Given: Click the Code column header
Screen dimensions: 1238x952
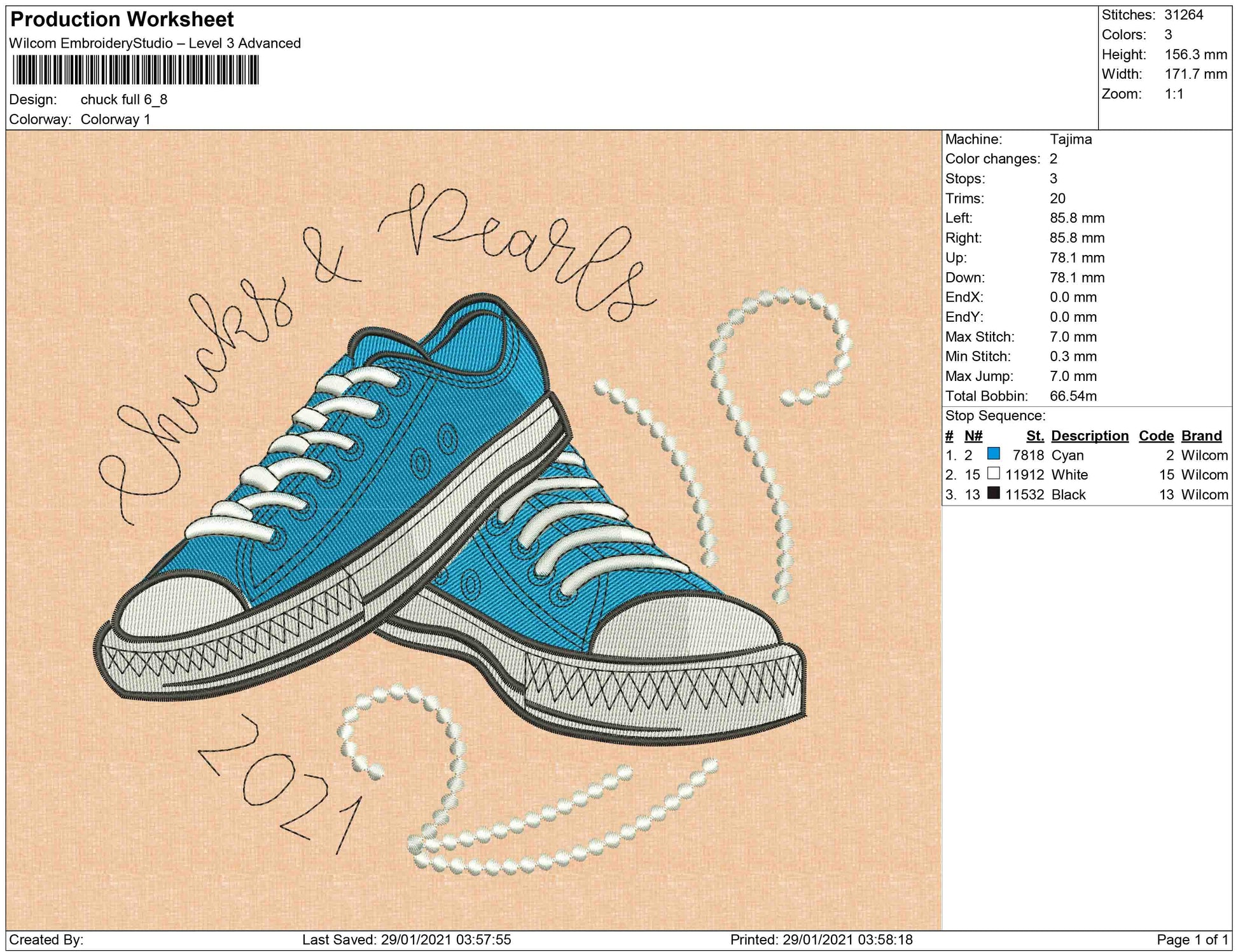Looking at the screenshot, I should pyautogui.click(x=1156, y=436).
